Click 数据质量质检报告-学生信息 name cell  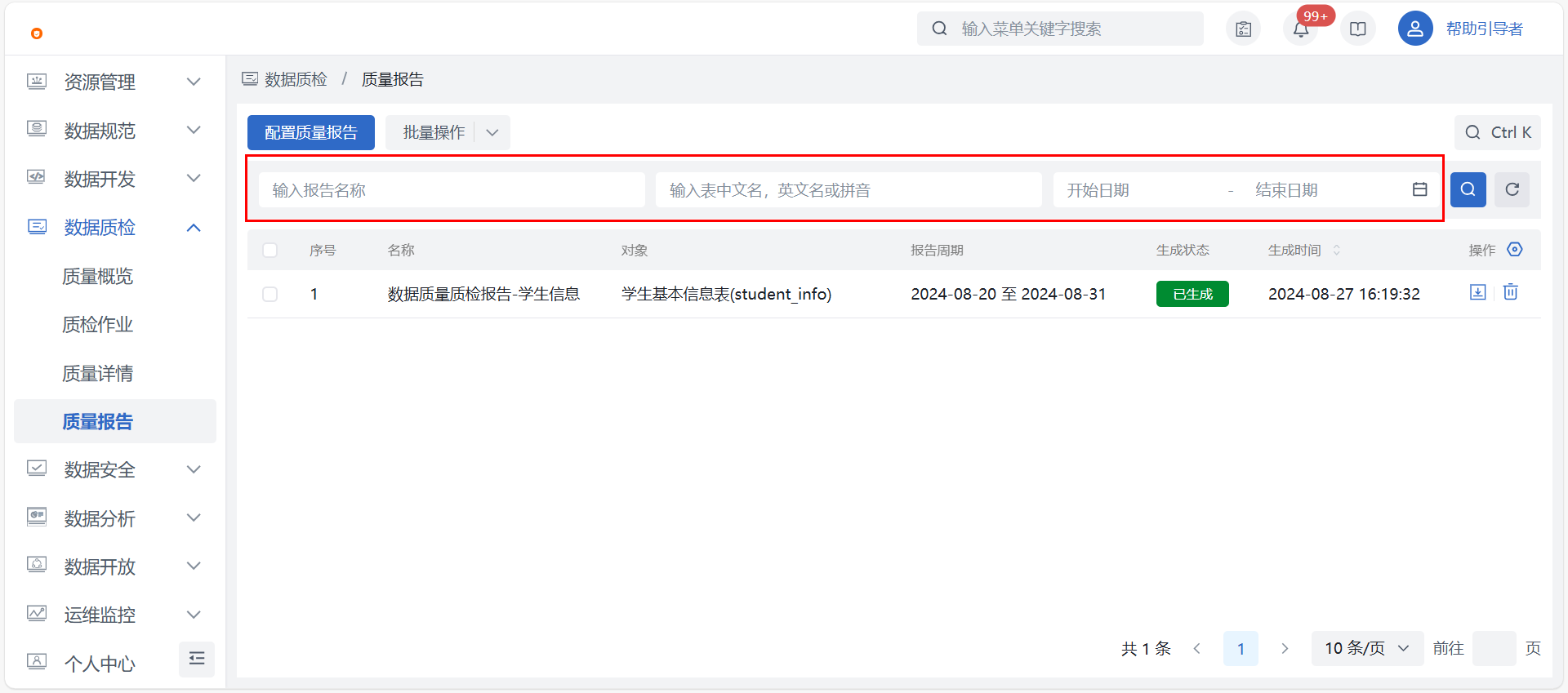pyautogui.click(x=483, y=294)
